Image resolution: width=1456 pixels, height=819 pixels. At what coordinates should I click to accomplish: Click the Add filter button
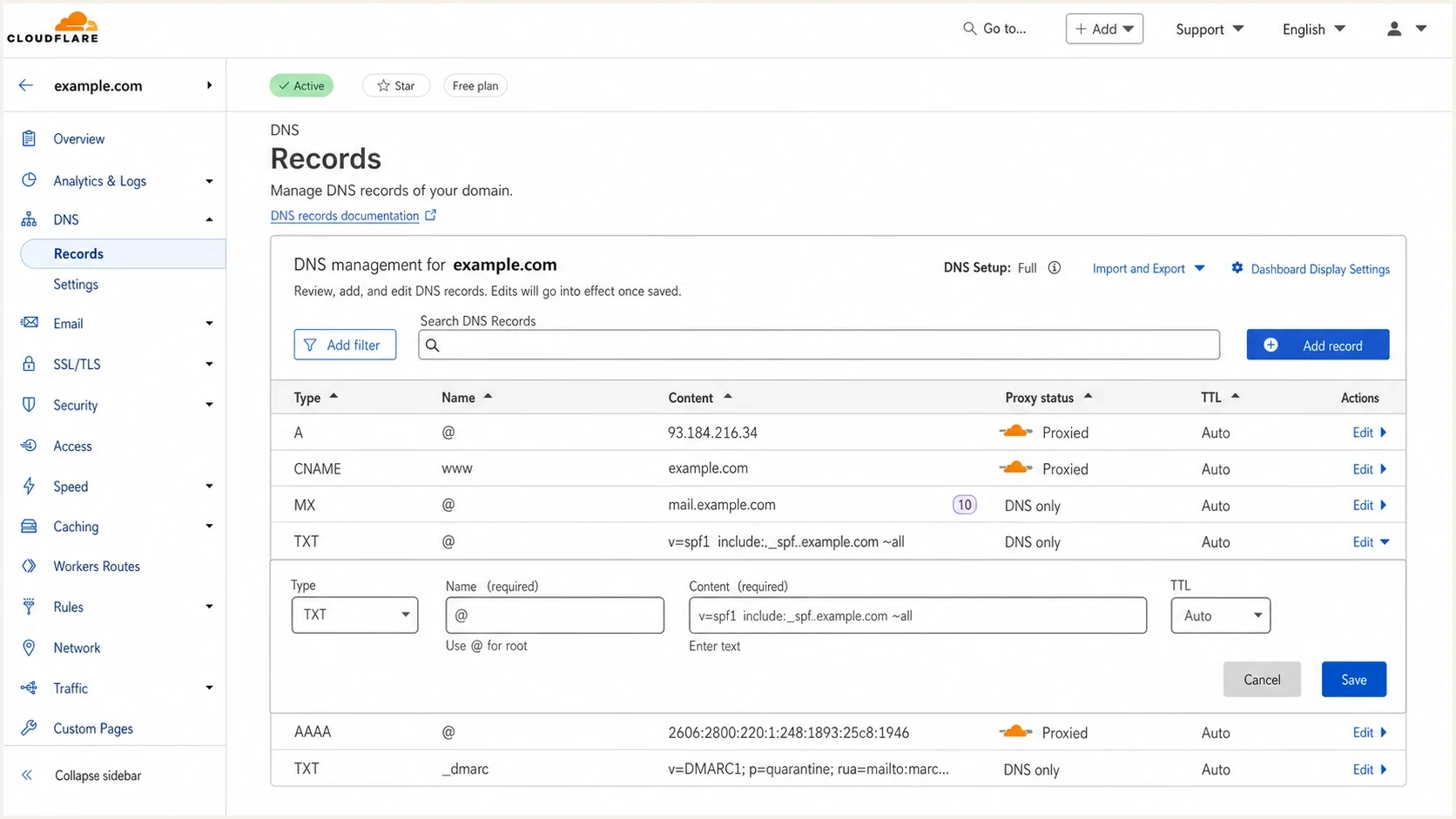click(x=345, y=345)
